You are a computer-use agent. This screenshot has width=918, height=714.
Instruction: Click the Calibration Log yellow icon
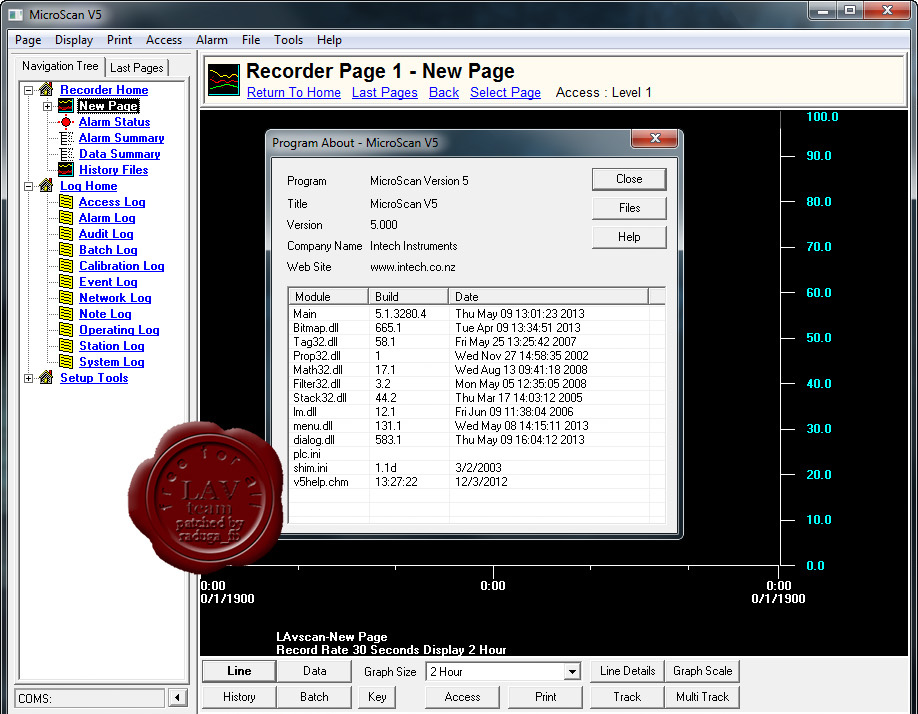click(x=66, y=266)
